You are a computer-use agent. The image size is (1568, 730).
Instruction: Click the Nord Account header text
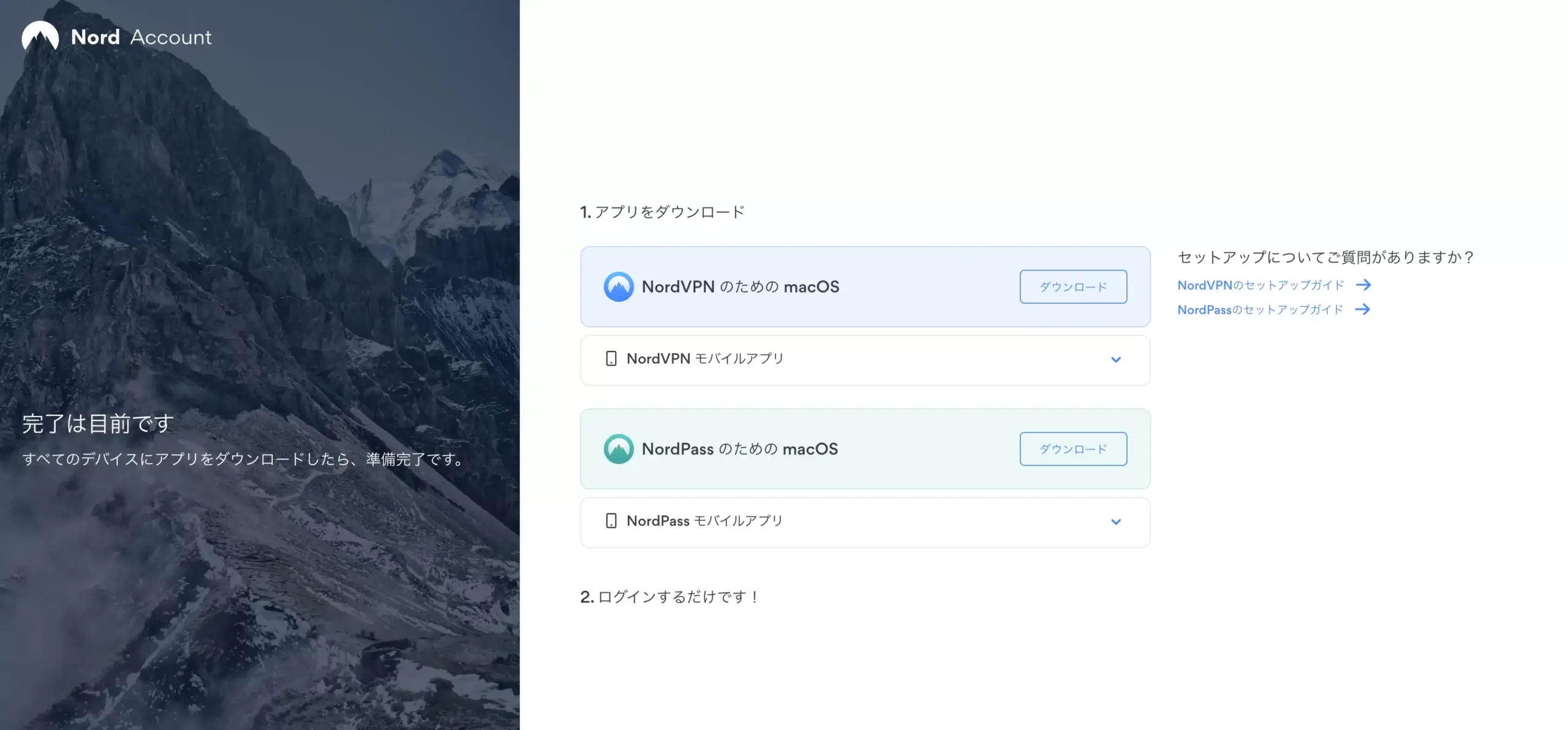(x=141, y=37)
